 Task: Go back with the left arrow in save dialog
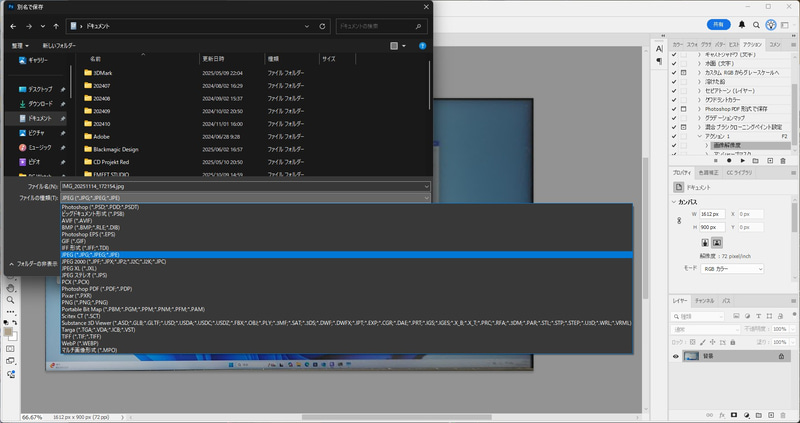[x=13, y=27]
